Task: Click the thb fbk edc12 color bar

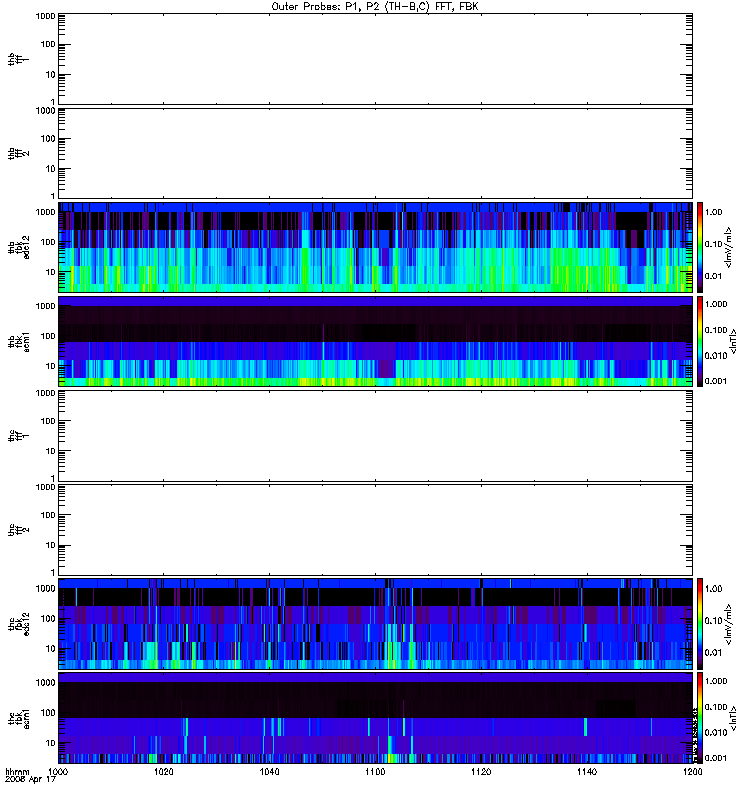Action: coord(700,247)
